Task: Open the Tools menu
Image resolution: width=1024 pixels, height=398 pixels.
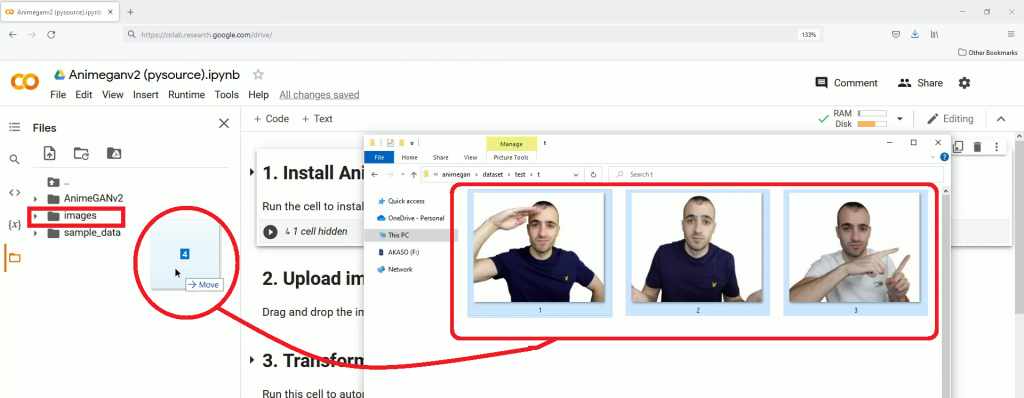Action: tap(227, 95)
